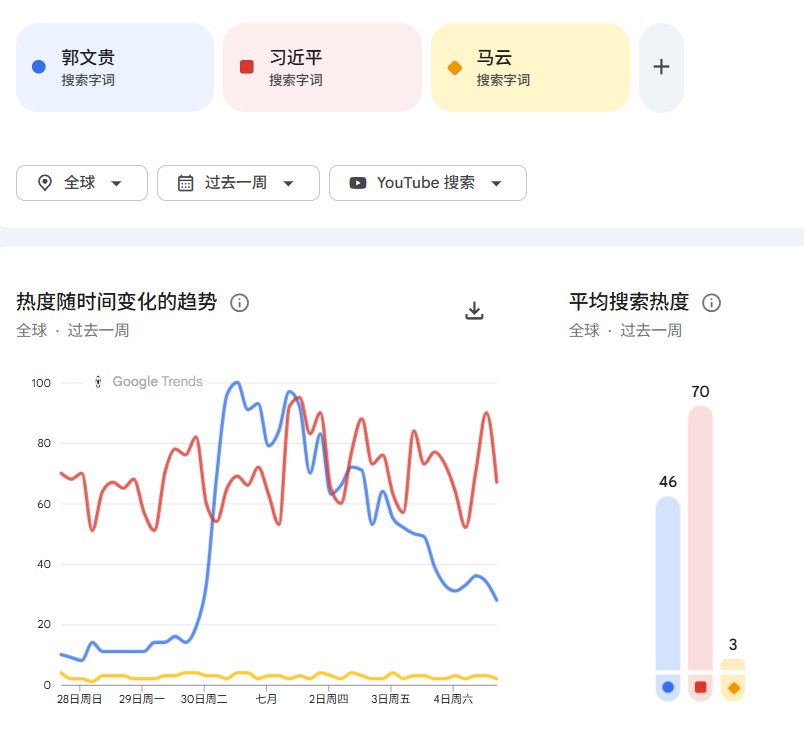Click the orange diamond legend under the average bars
Screen dimensions: 804x736
click(733, 688)
